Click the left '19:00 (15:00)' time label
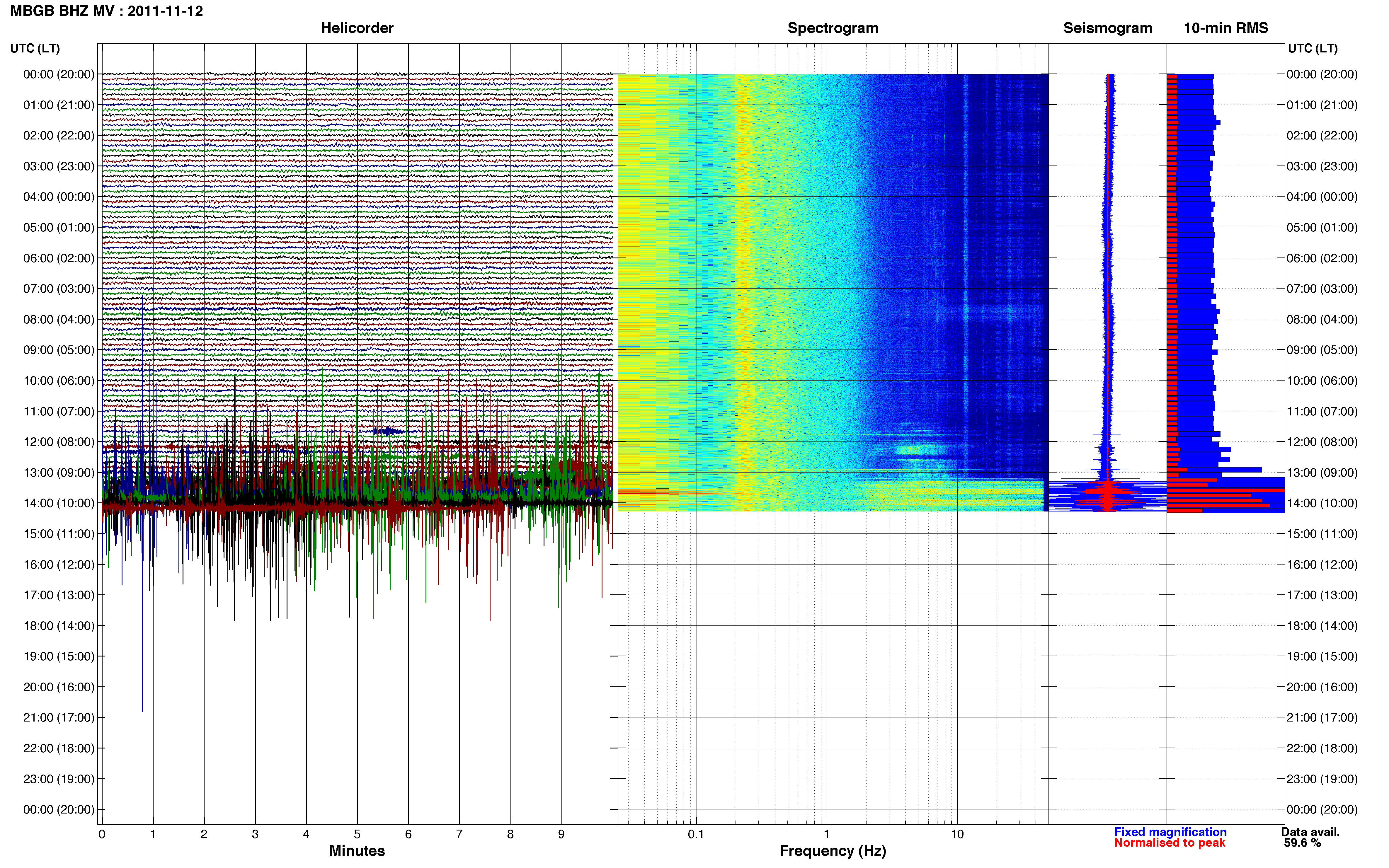 pos(59,656)
